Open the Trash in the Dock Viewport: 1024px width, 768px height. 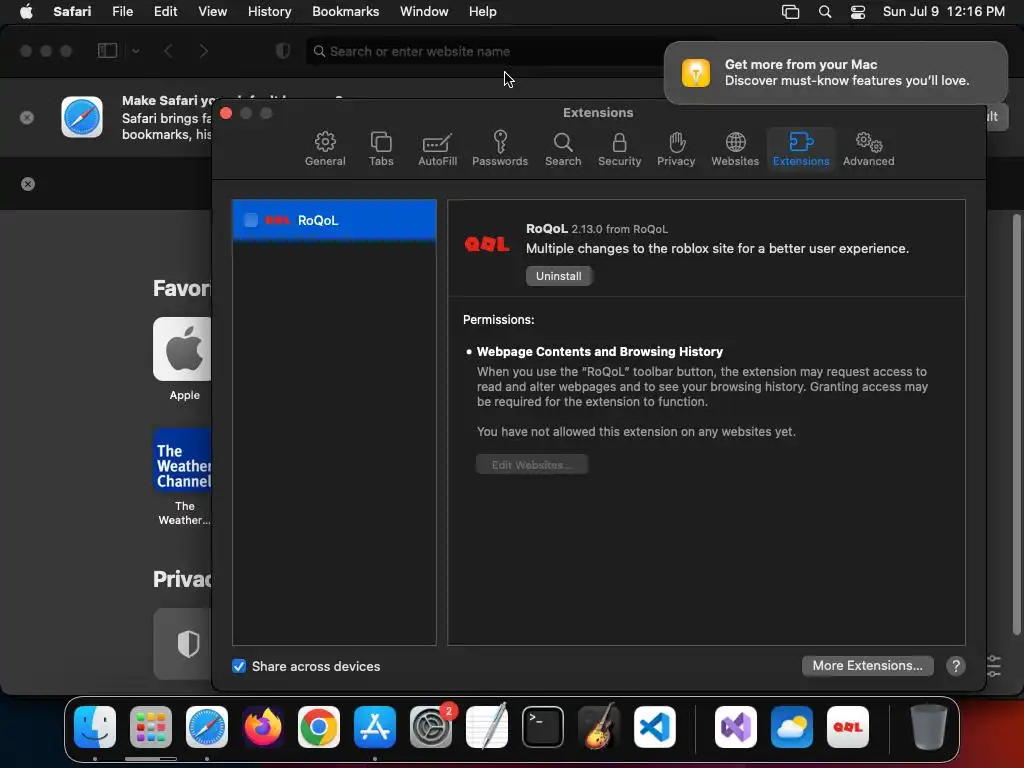(x=928, y=726)
